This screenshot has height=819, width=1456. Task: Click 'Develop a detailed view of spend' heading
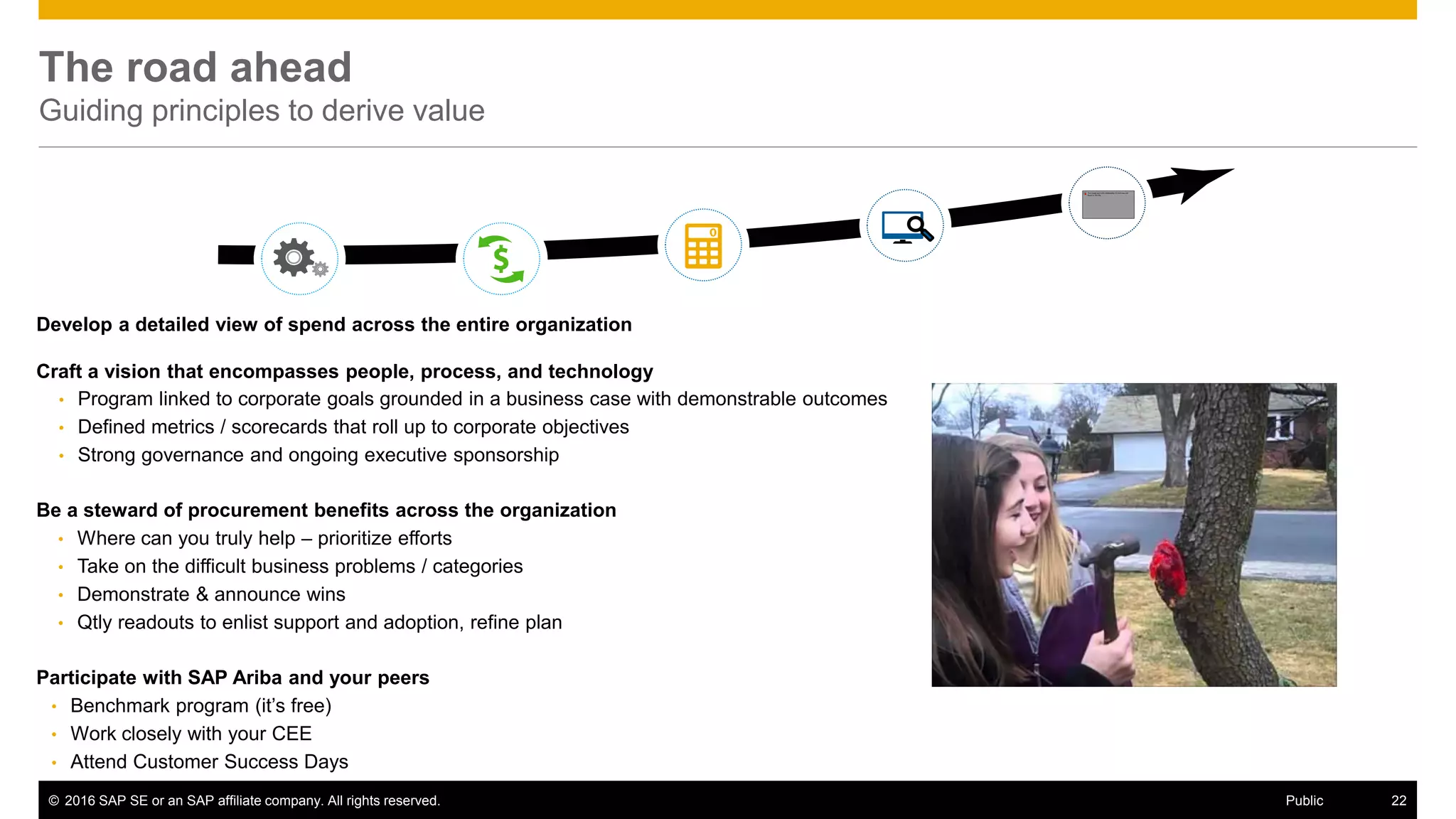click(334, 325)
